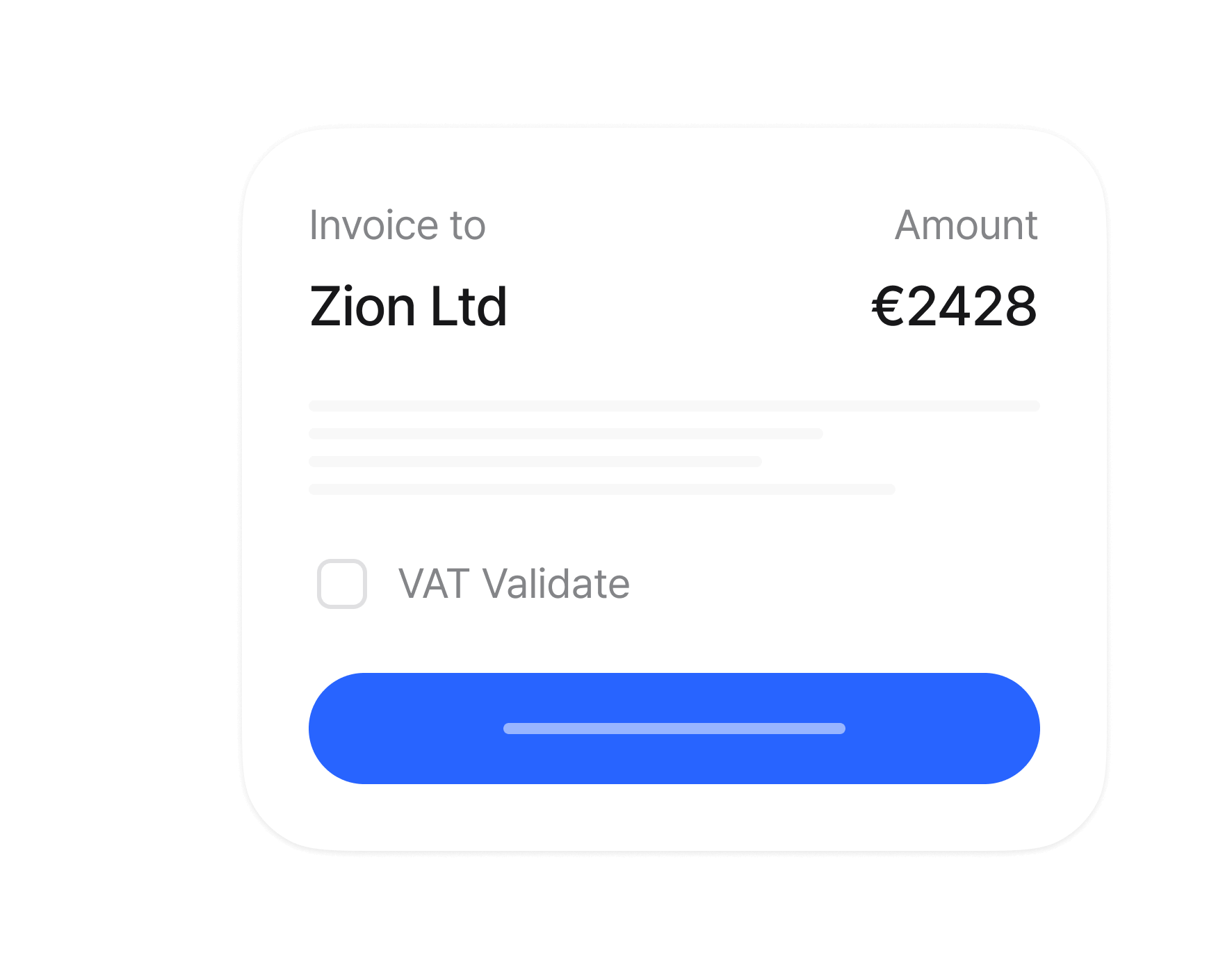Click the euro sign in the amount
1232x976 pixels.
coord(889,307)
